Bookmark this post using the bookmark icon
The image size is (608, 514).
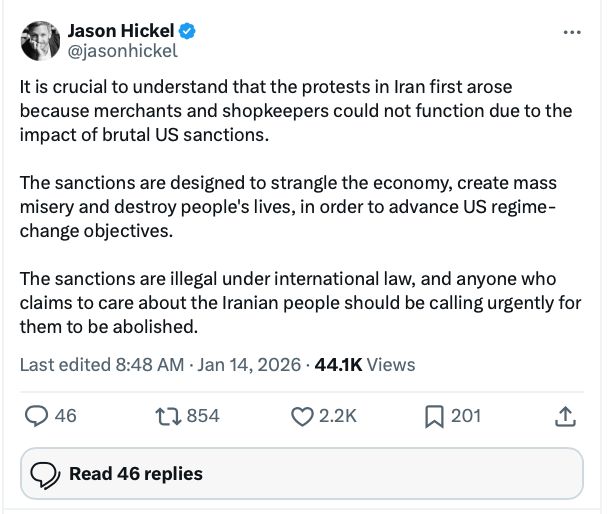pos(433,415)
